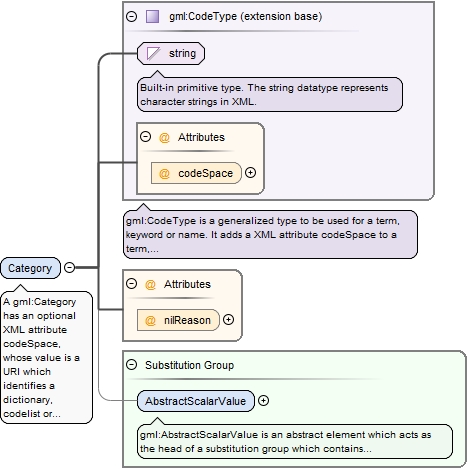Click the triangle simple-type icon in string node
Viewport: 468px width, 469px height.
click(153, 53)
